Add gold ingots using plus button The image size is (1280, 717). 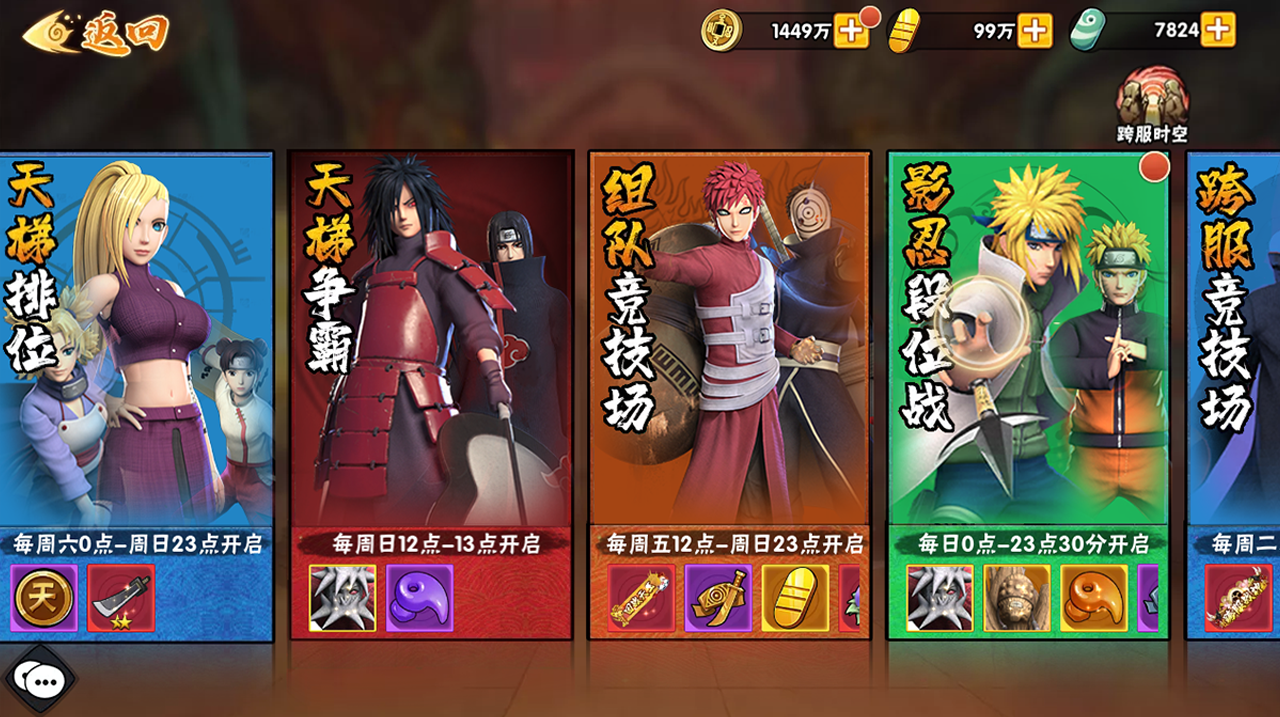tap(1035, 30)
